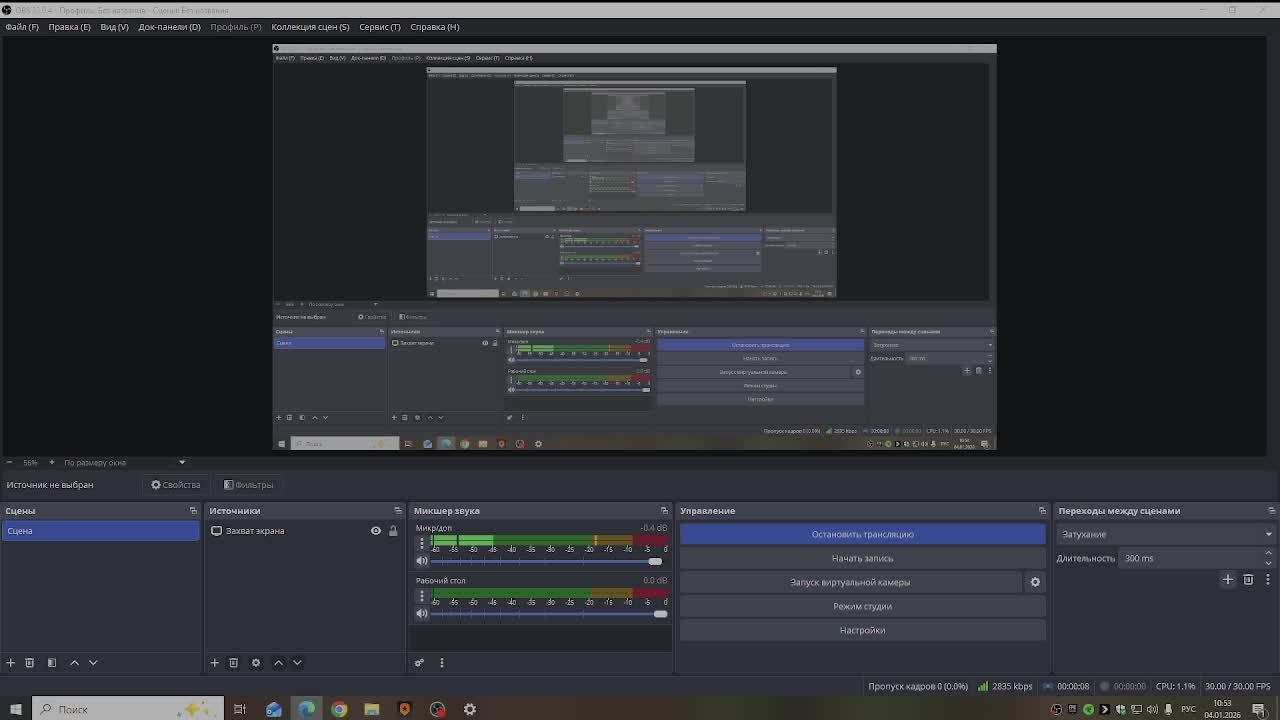
Task: Click the 2835 kbps bitrate status
Action: 1005,687
